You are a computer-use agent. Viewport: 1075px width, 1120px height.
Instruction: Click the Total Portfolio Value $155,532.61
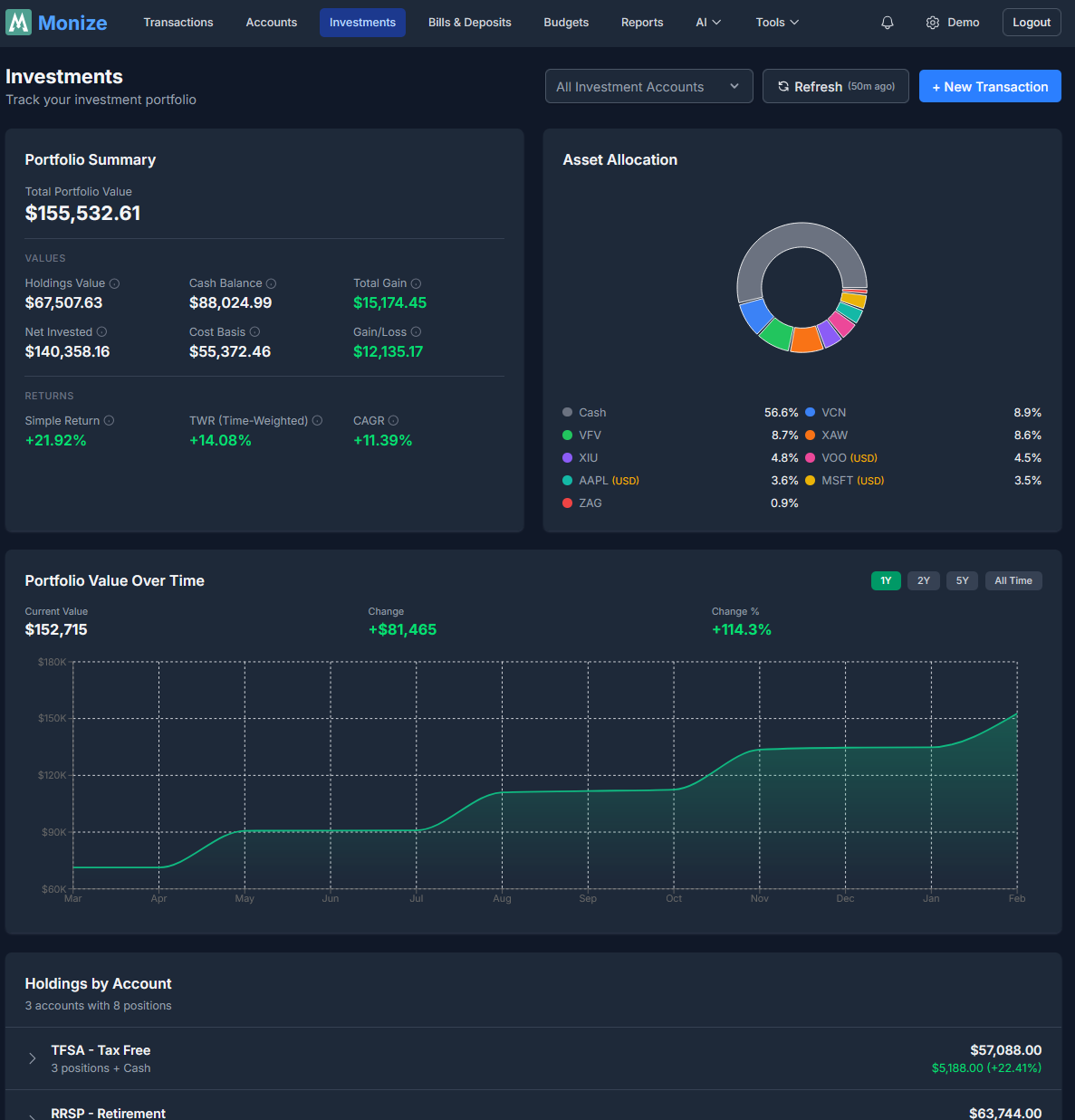click(82, 213)
